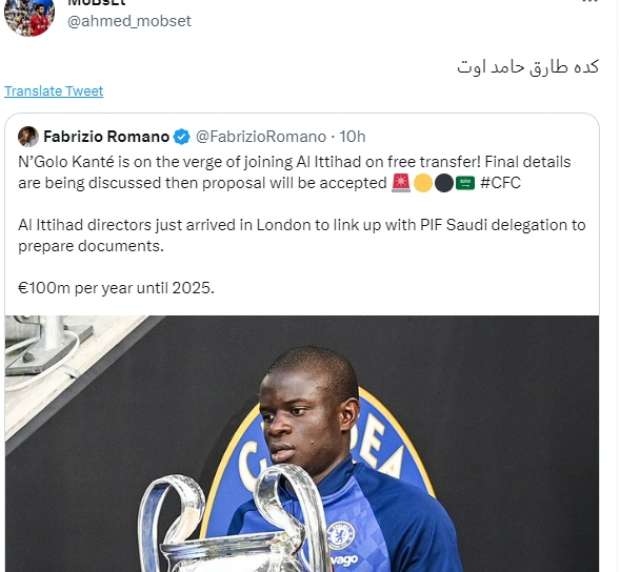Open the Fabrizio Romano display name
The height and width of the screenshot is (572, 620).
point(106,137)
